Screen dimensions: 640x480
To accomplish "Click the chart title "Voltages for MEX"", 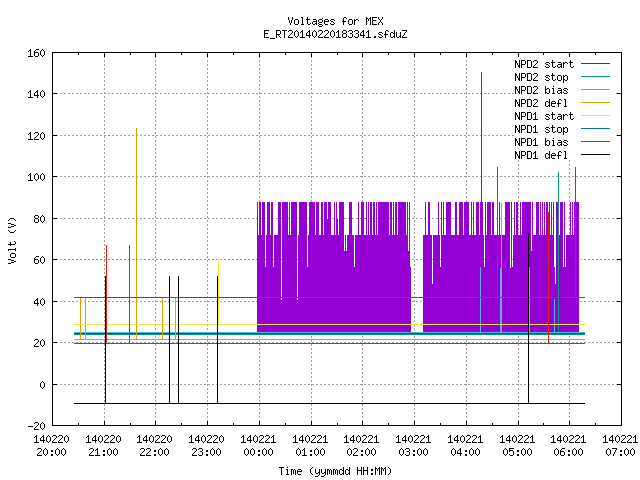I will (x=335, y=21).
